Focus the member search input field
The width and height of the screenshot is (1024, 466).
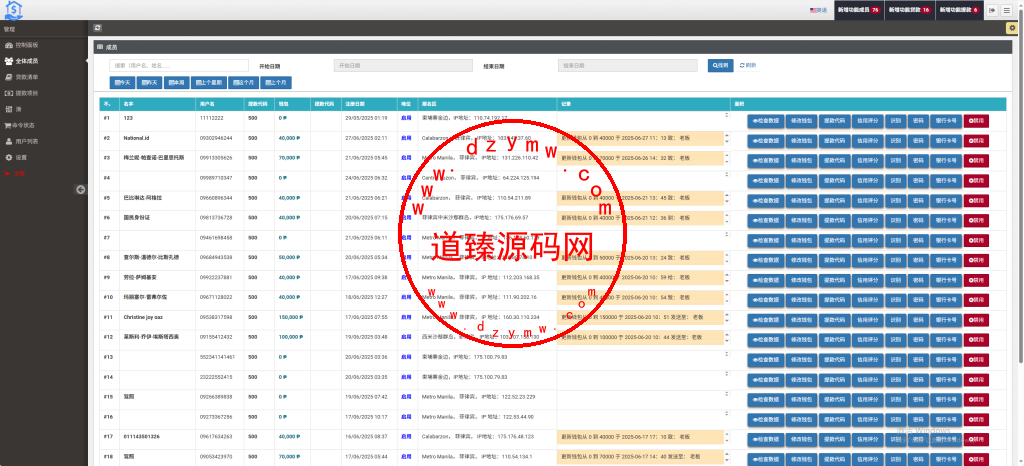tap(179, 66)
